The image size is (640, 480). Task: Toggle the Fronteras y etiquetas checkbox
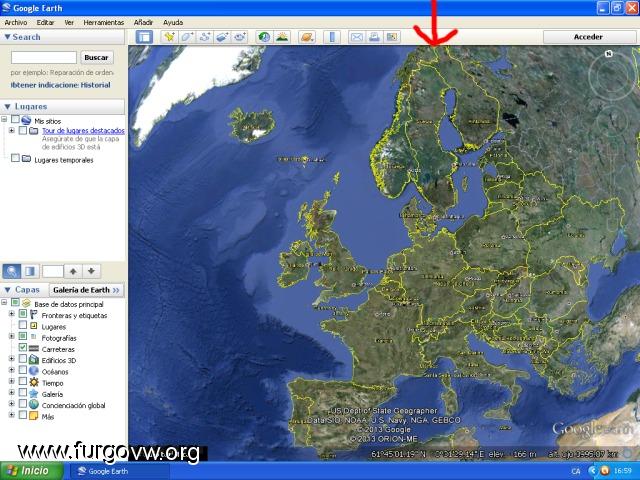pyautogui.click(x=23, y=314)
